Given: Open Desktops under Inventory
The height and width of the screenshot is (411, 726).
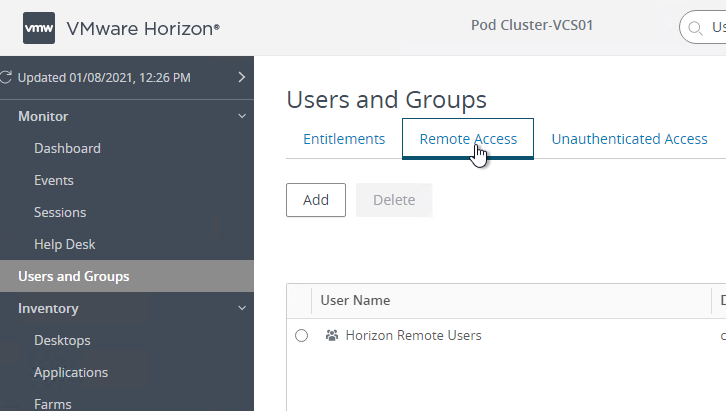Looking at the screenshot, I should 62,340.
